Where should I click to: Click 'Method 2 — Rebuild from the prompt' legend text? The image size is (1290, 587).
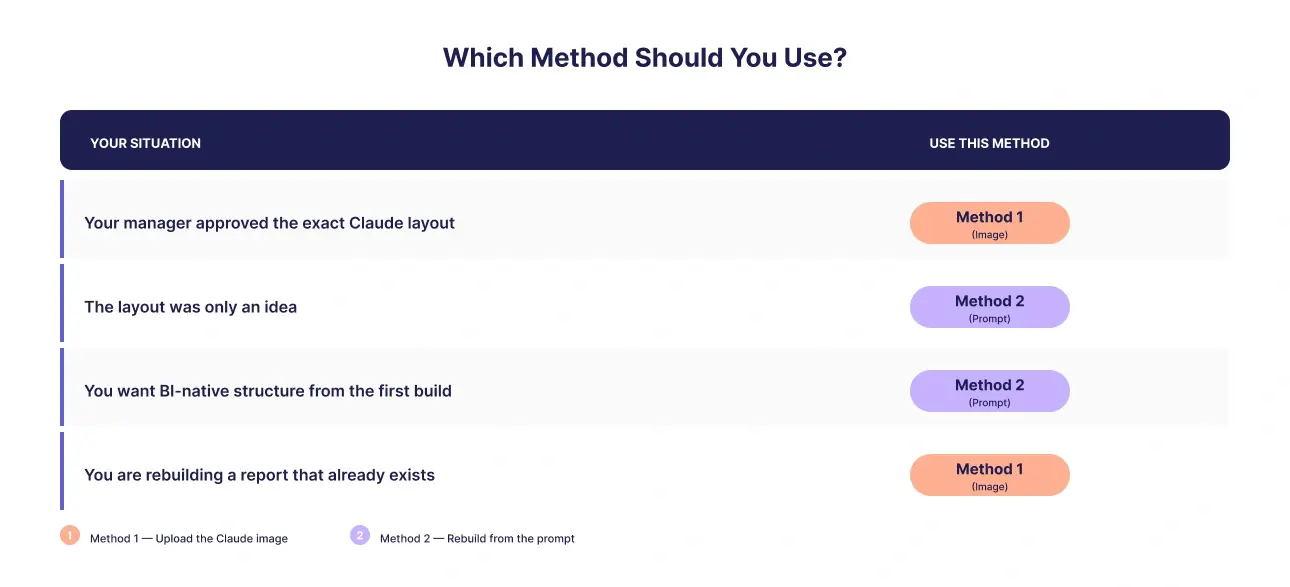pos(477,538)
